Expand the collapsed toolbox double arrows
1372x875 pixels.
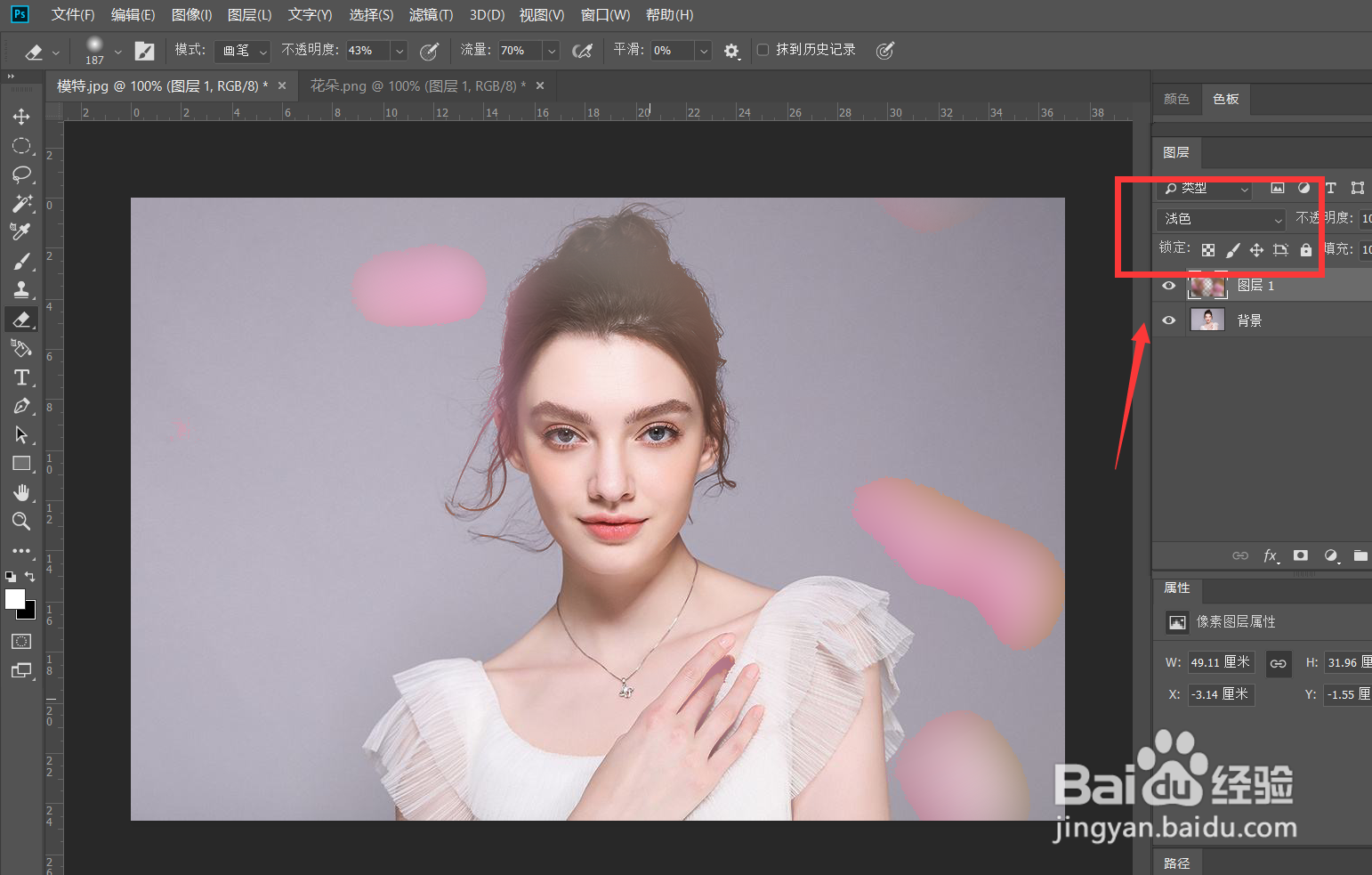pos(12,77)
